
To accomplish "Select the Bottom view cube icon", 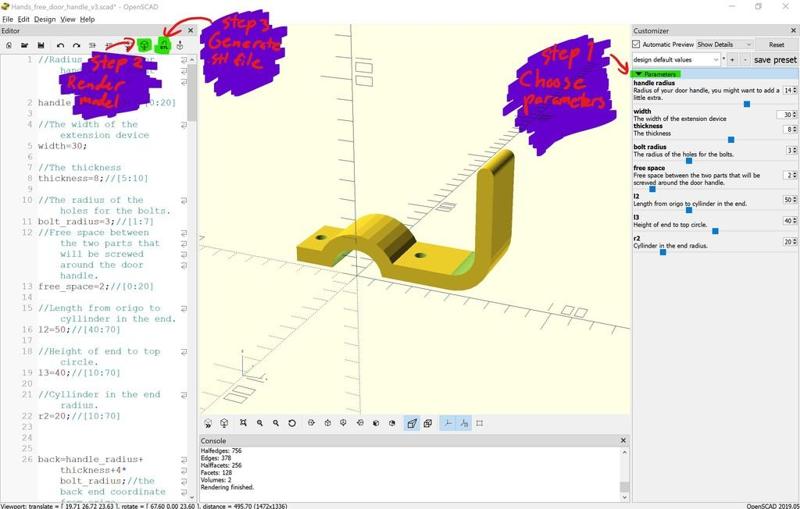I will (343, 423).
